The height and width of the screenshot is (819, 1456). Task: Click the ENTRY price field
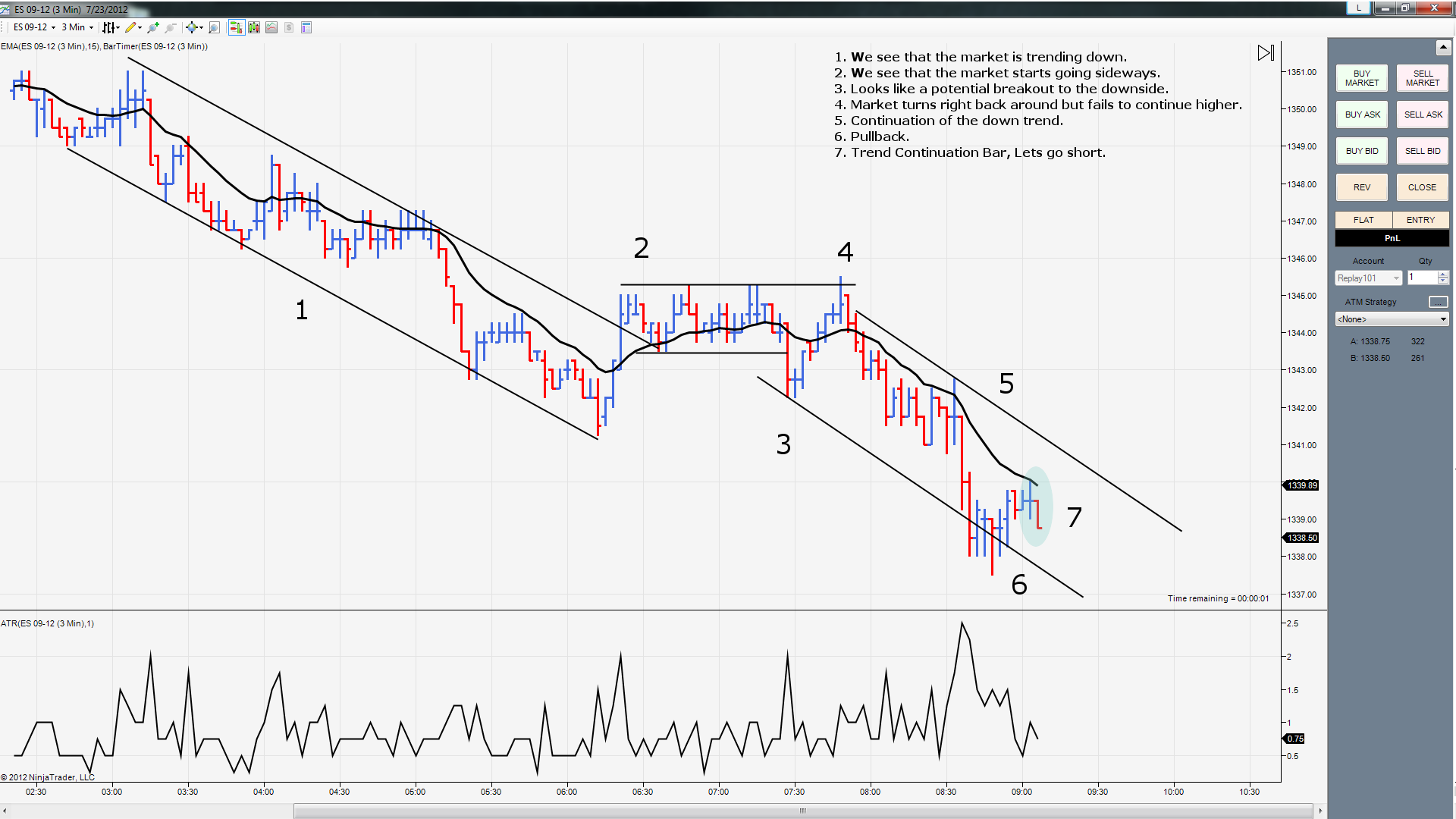pos(1421,220)
